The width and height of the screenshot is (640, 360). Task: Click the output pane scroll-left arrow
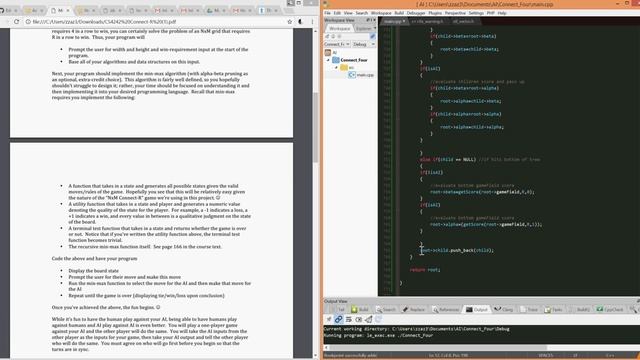tap(326, 347)
